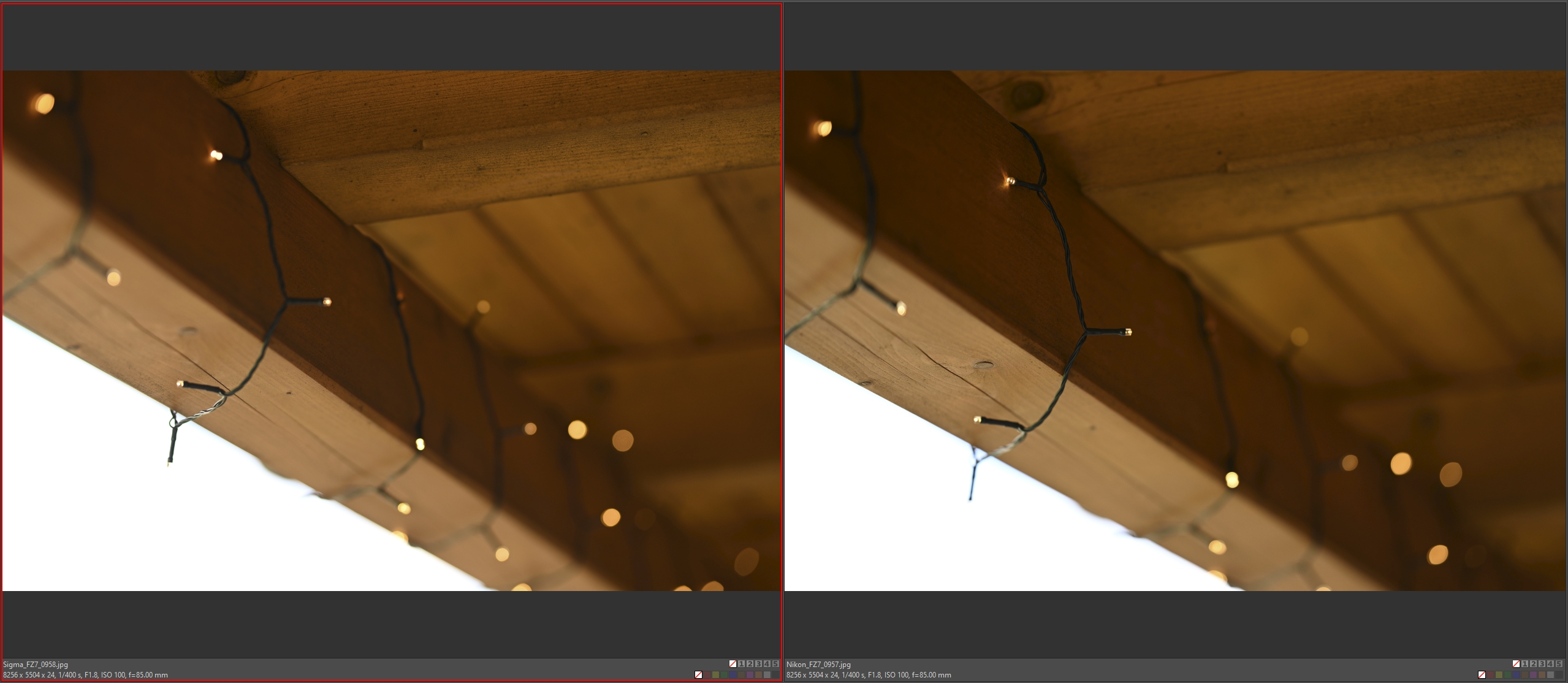Apply red color label to Sigma image
The image size is (1568, 683).
click(707, 674)
